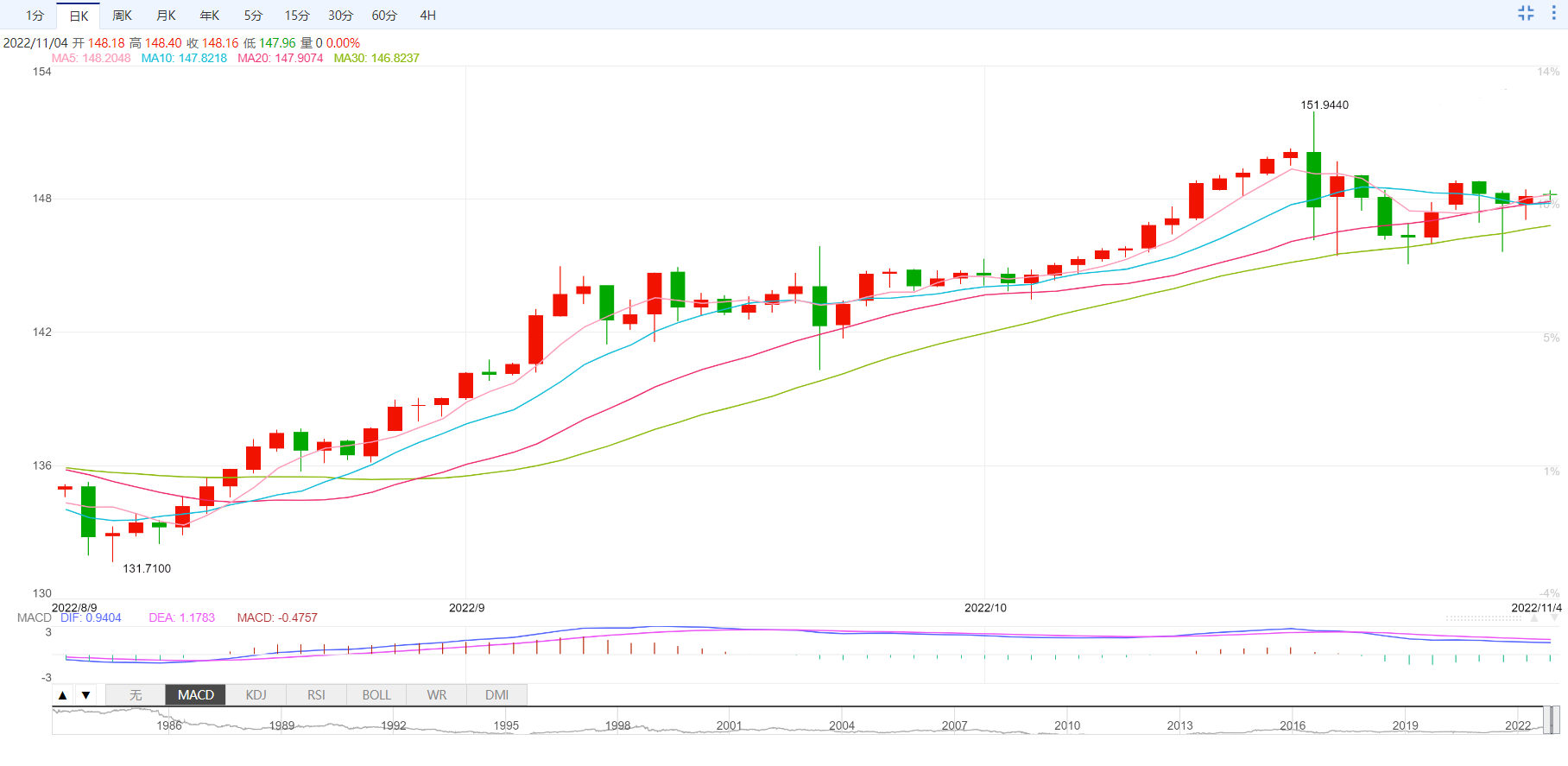Click the MA20: 147.9074 legend label
This screenshot has height=766, width=1568.
(x=281, y=58)
